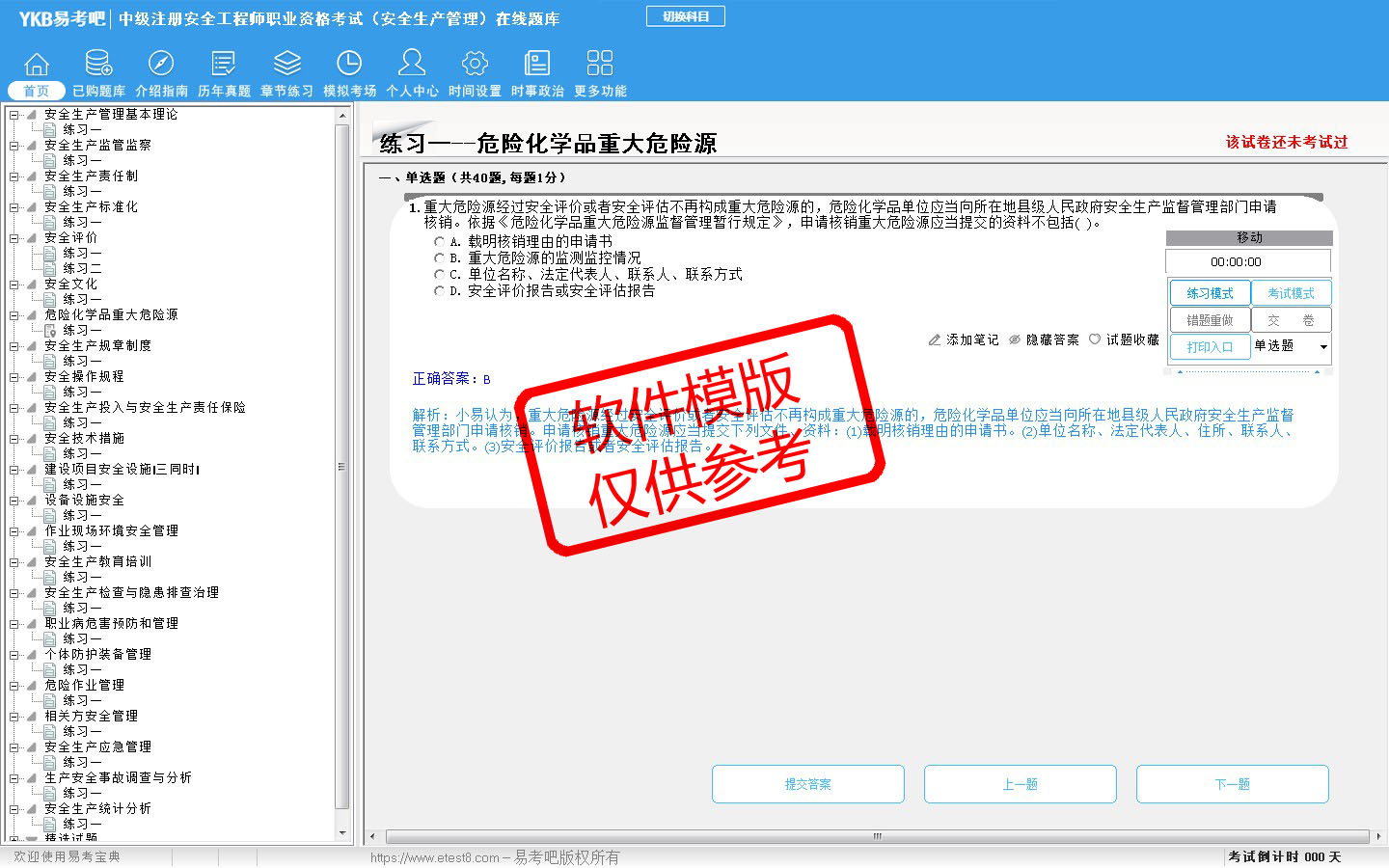This screenshot has height=868, width=1389.
Task: Select answer option B 重大危险源的监测监控情况
Action: point(440,258)
